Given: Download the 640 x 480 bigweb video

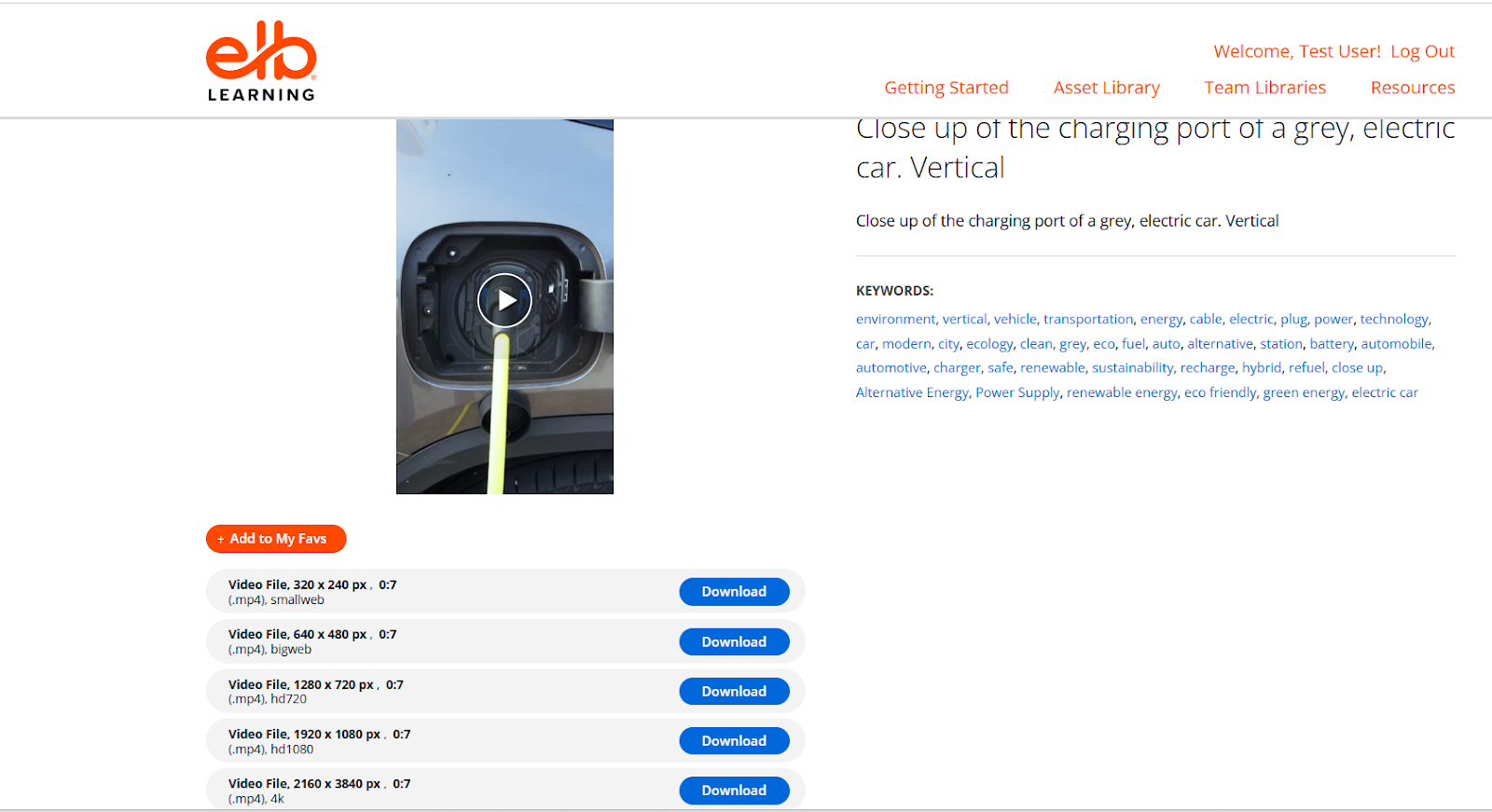Looking at the screenshot, I should pos(734,642).
